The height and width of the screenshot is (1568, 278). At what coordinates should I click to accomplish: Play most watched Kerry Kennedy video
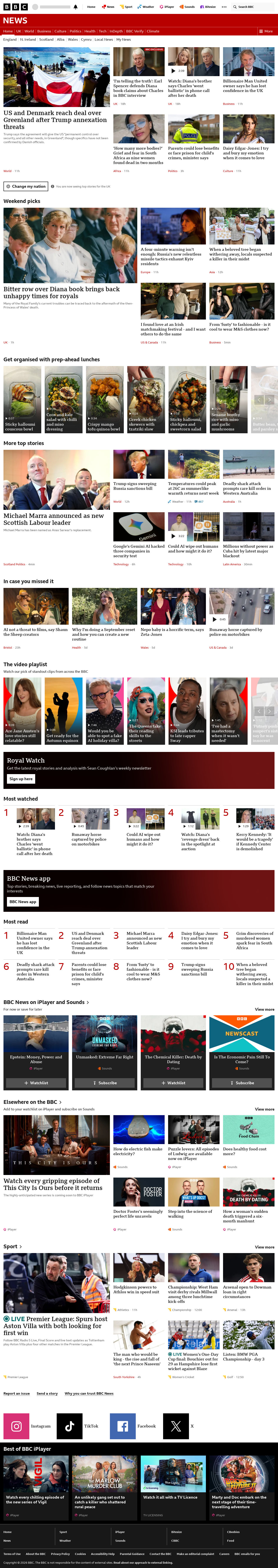(255, 819)
